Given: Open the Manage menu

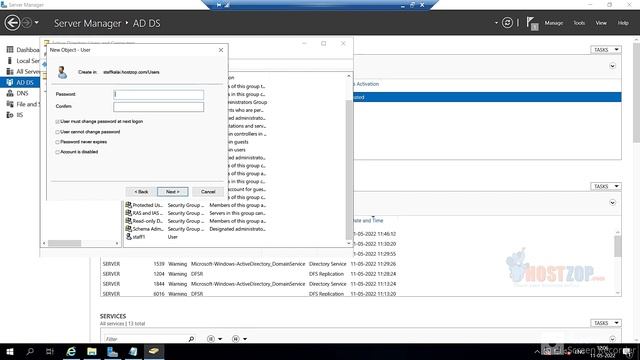Looking at the screenshot, I should point(553,23).
